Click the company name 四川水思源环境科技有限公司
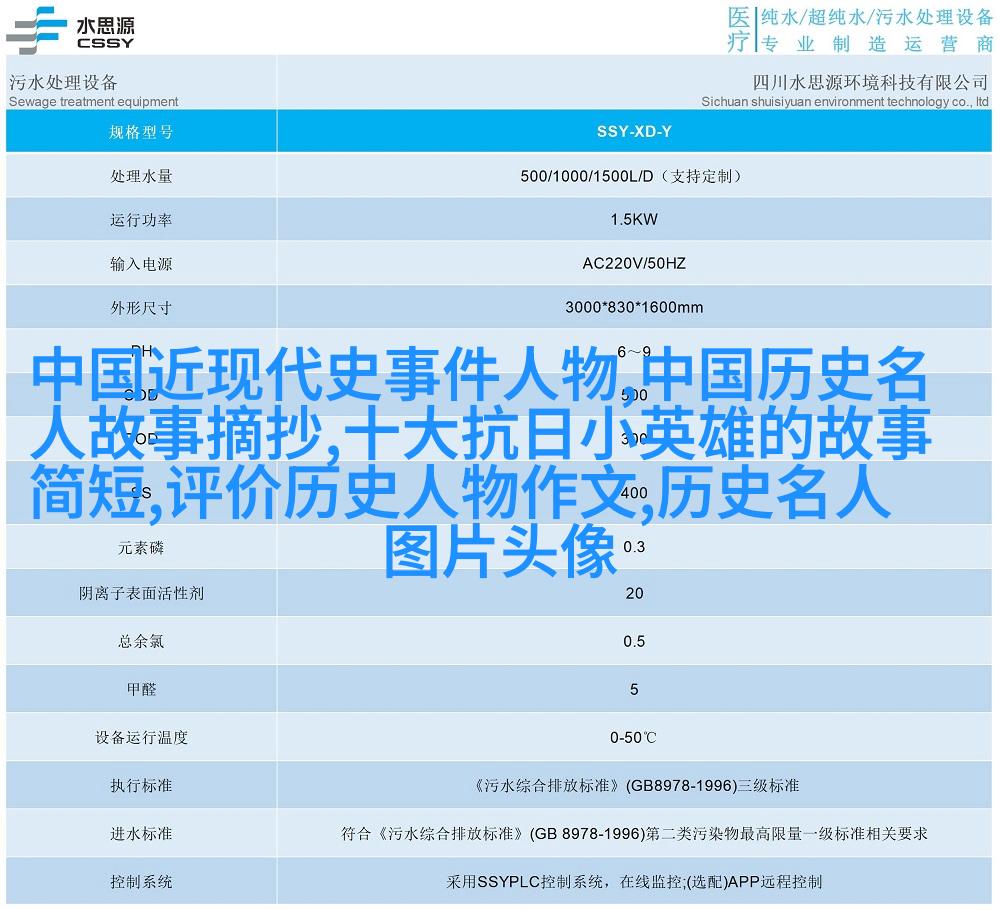The image size is (1000, 910). click(870, 82)
